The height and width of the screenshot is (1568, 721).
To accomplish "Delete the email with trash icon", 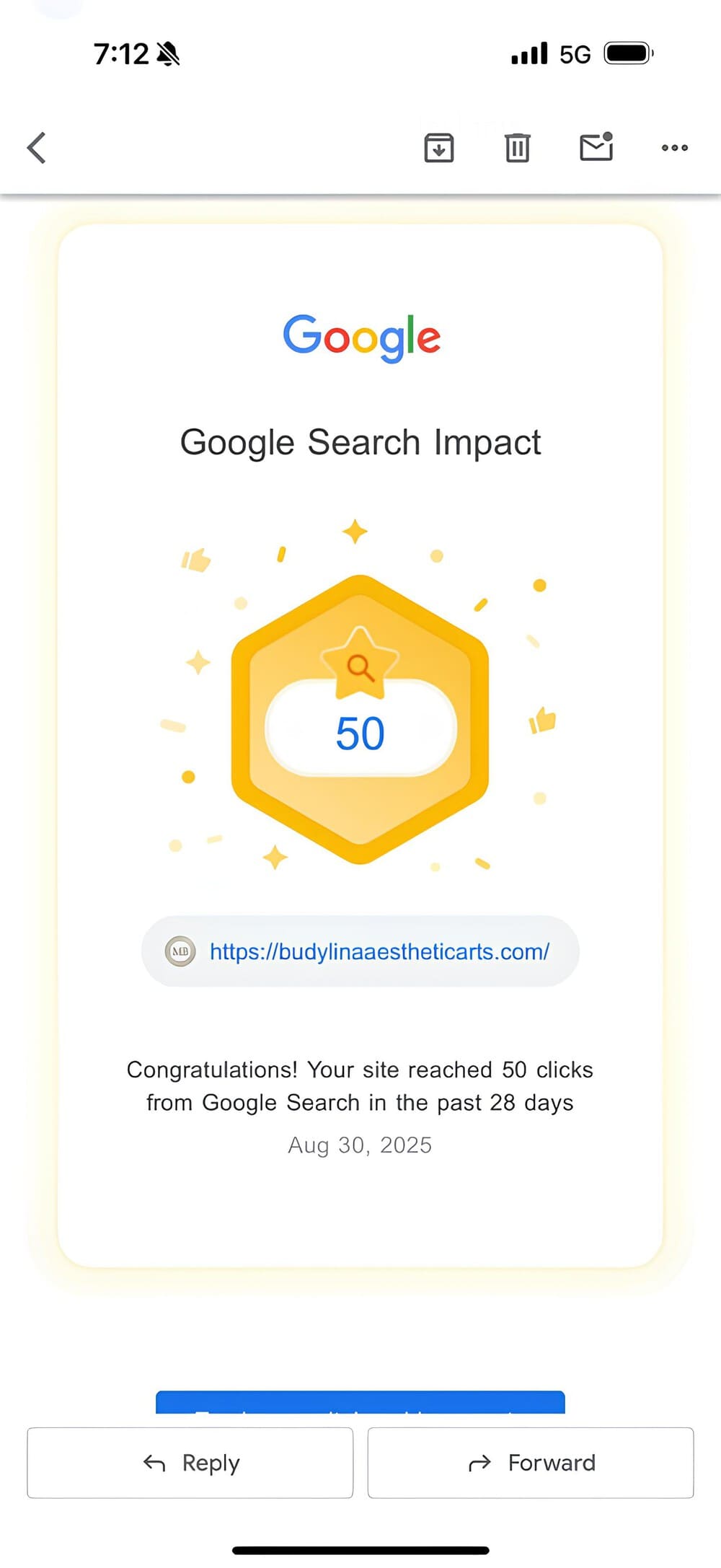I will 517,148.
